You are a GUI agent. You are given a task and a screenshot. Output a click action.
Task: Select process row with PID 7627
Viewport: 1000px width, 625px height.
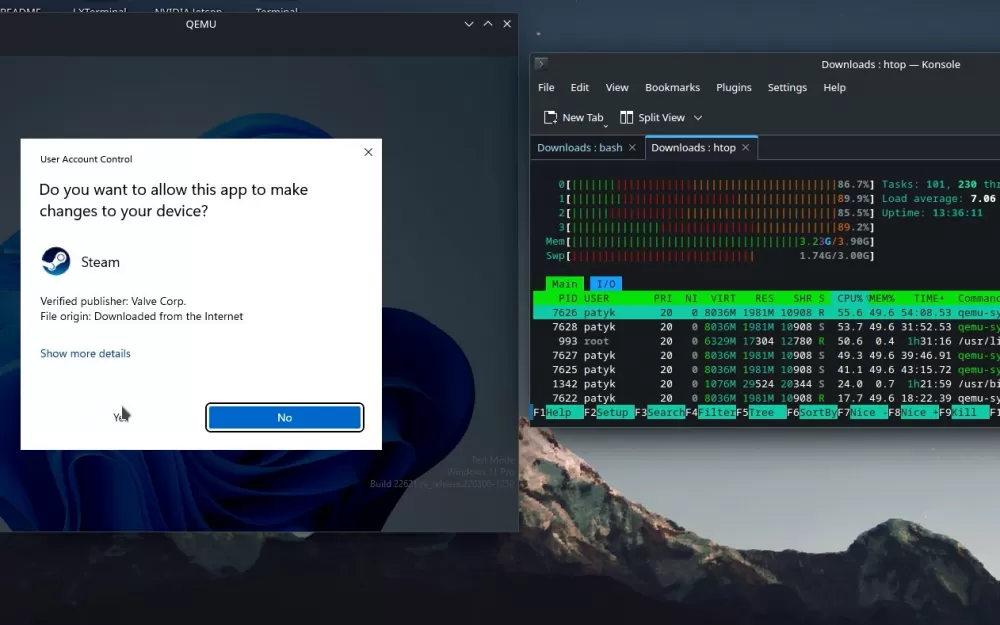coord(766,355)
